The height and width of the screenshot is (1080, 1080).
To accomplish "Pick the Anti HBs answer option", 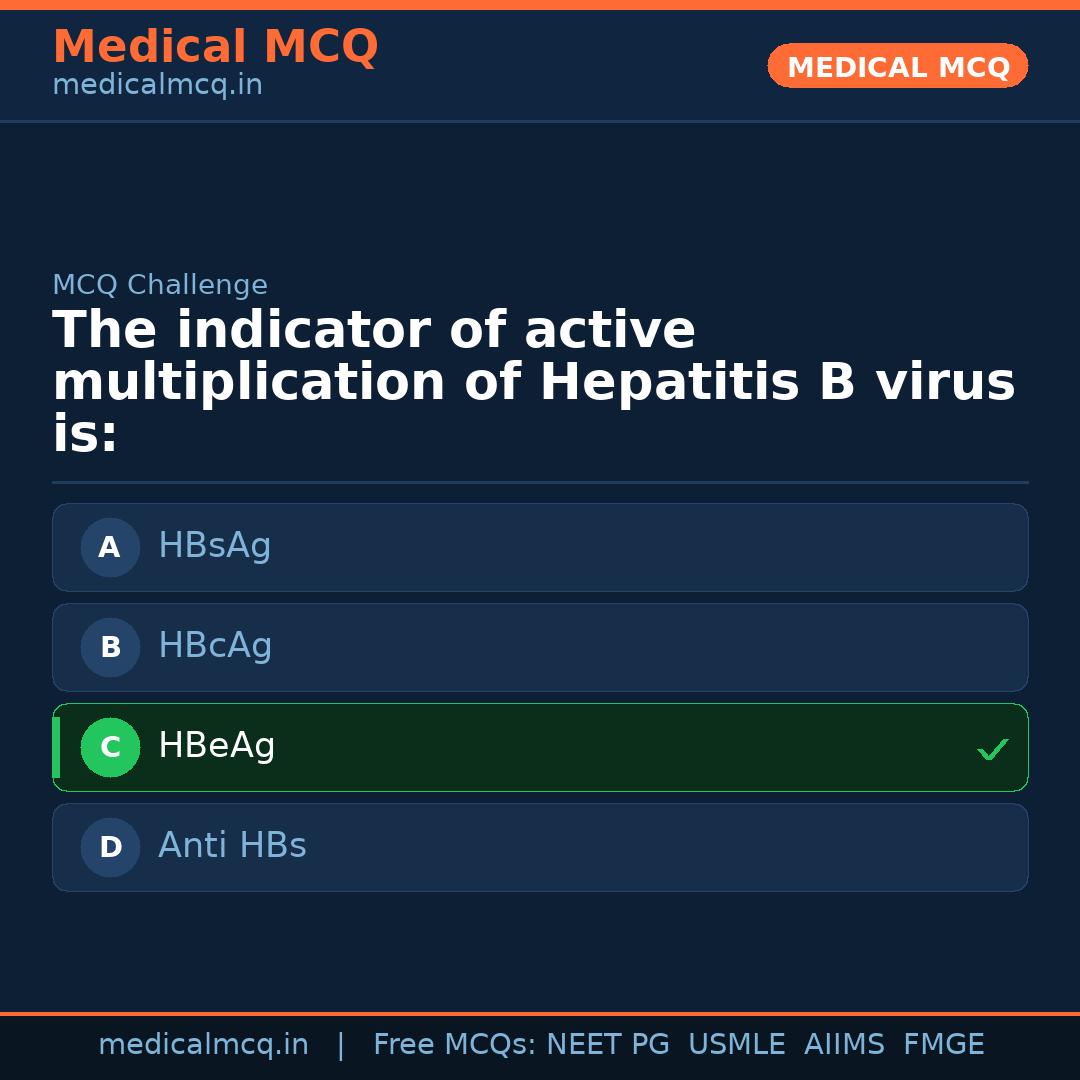I will click(232, 846).
